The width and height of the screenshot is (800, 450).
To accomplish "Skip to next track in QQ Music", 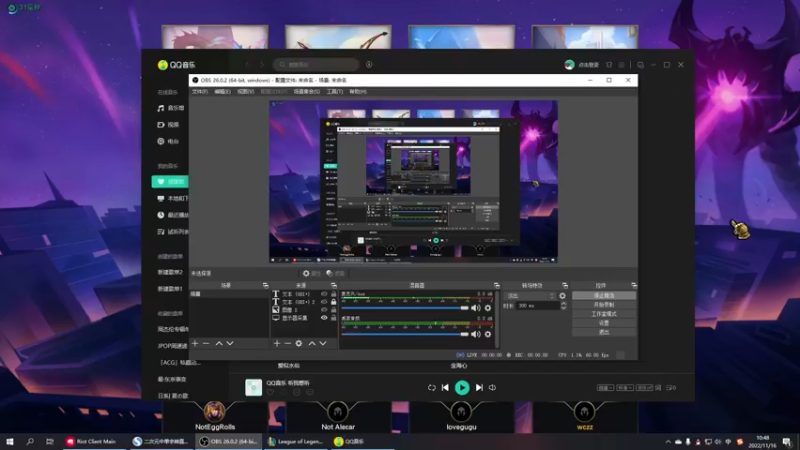I will point(479,388).
